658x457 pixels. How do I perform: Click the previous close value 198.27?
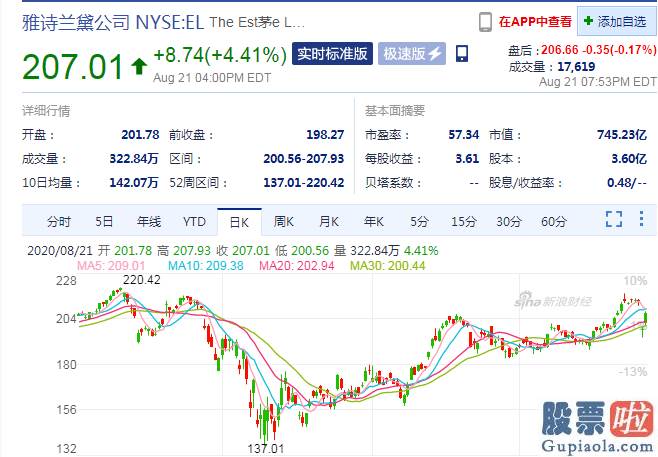[x=325, y=135]
